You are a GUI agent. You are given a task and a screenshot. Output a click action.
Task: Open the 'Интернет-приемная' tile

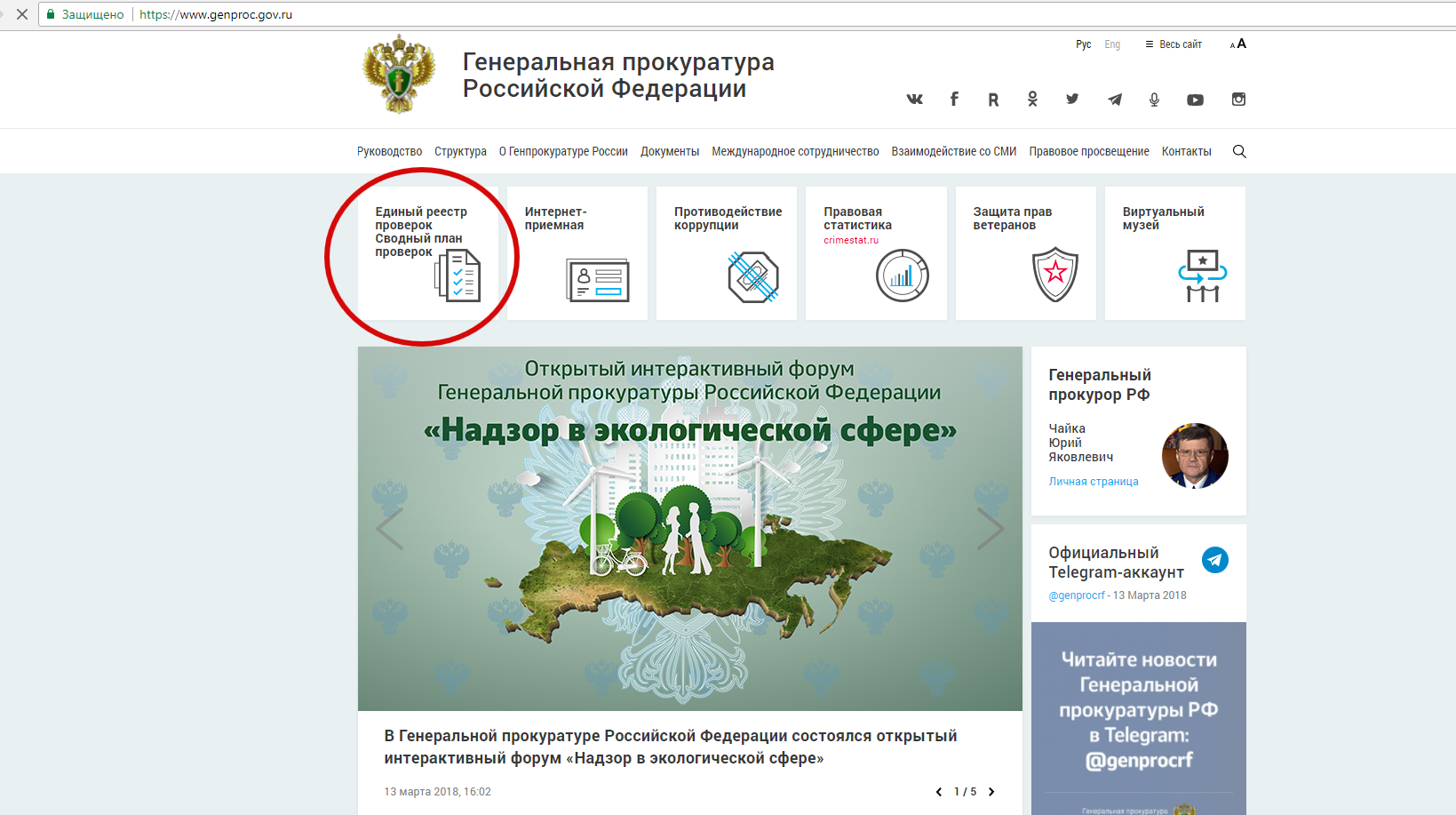click(577, 253)
